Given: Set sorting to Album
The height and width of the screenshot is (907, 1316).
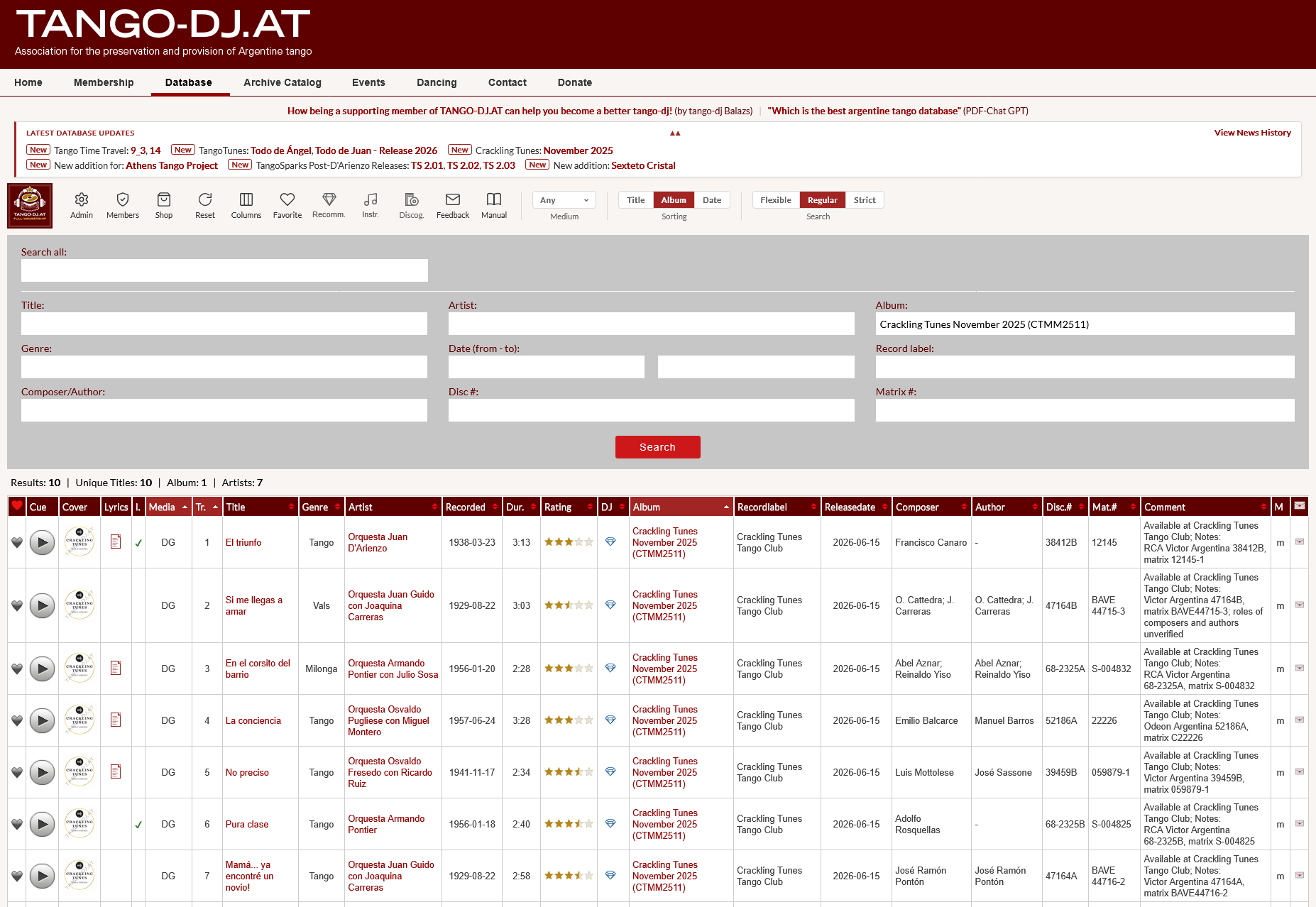Looking at the screenshot, I should point(674,200).
